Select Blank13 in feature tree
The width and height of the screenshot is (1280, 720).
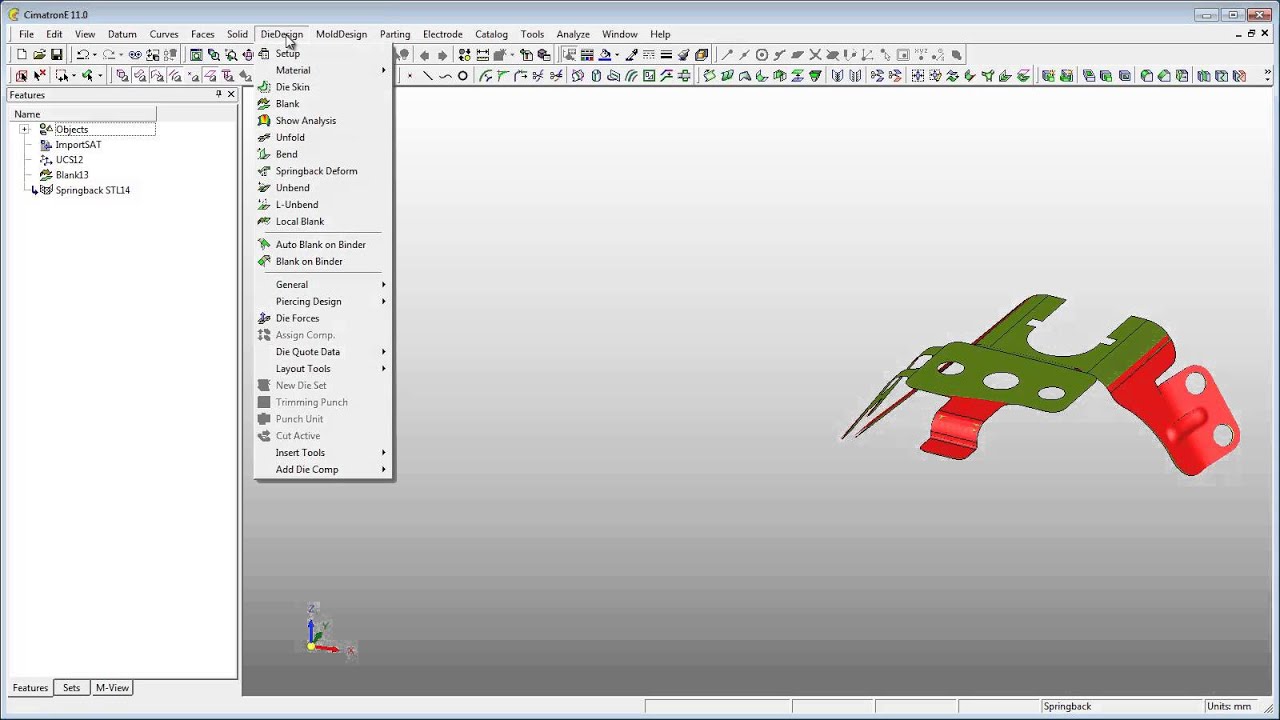[72, 175]
